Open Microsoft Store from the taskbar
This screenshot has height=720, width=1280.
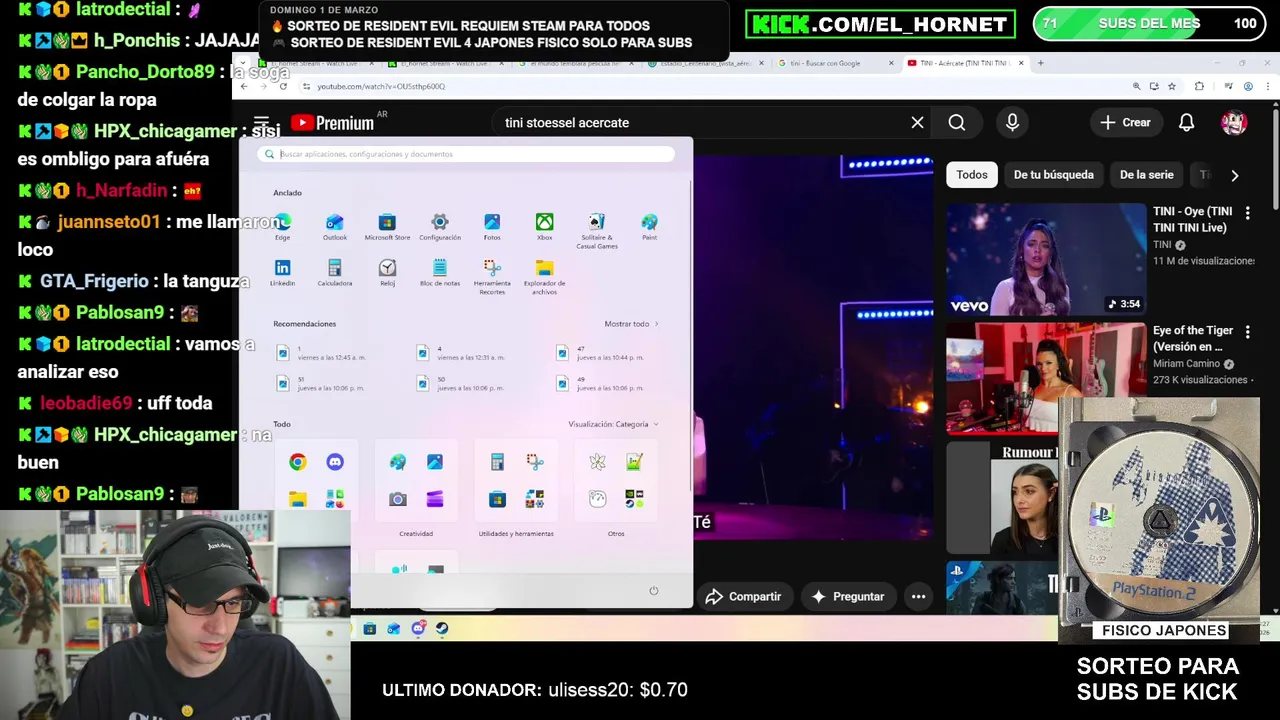369,628
